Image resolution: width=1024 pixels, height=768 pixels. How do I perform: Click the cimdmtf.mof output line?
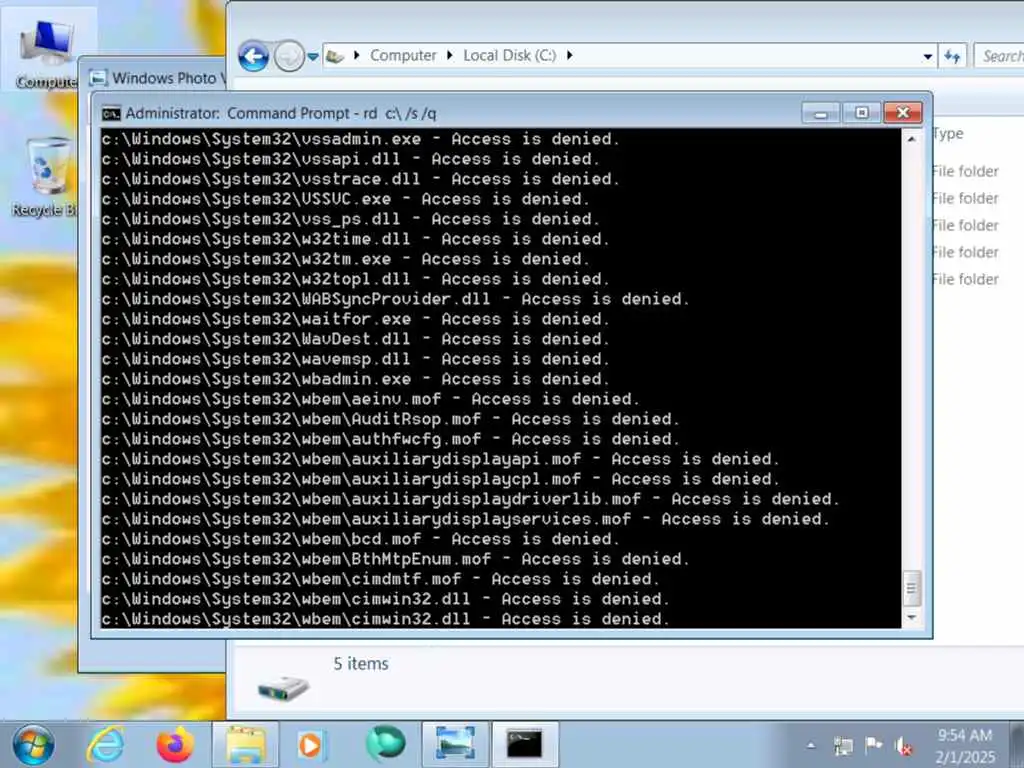(x=380, y=579)
